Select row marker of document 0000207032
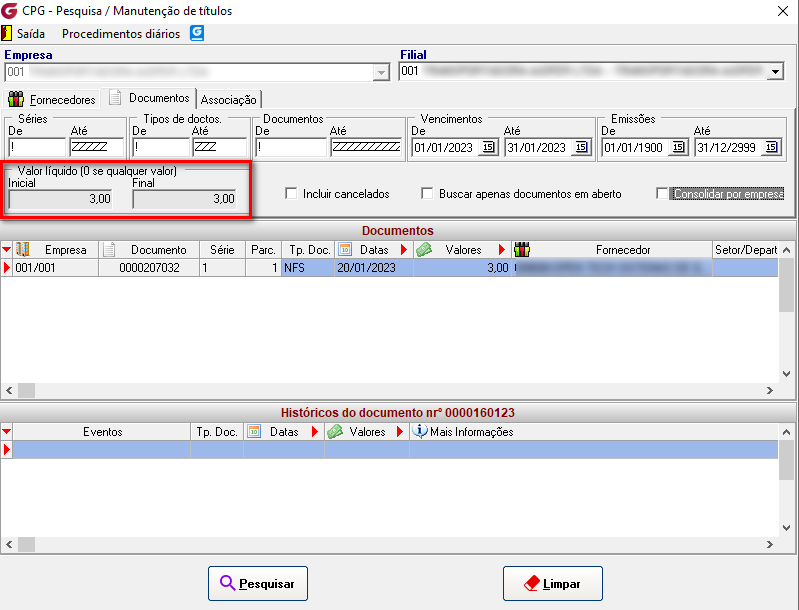Viewport: 799px width, 610px height. tap(7, 268)
